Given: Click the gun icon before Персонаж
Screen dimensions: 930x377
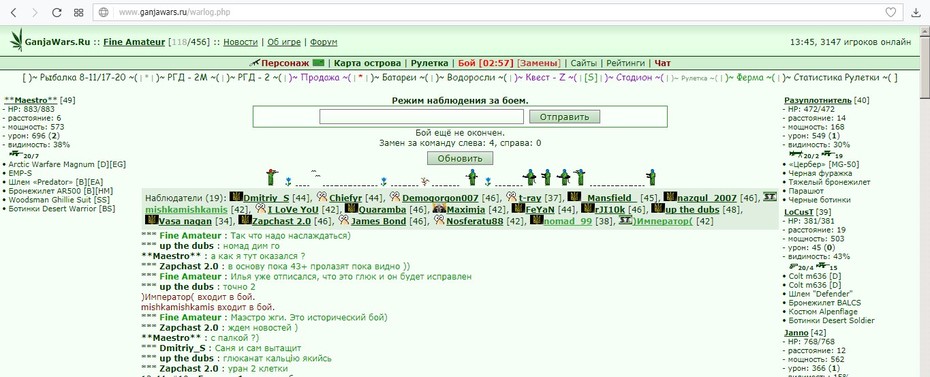Looking at the screenshot, I should pos(254,63).
